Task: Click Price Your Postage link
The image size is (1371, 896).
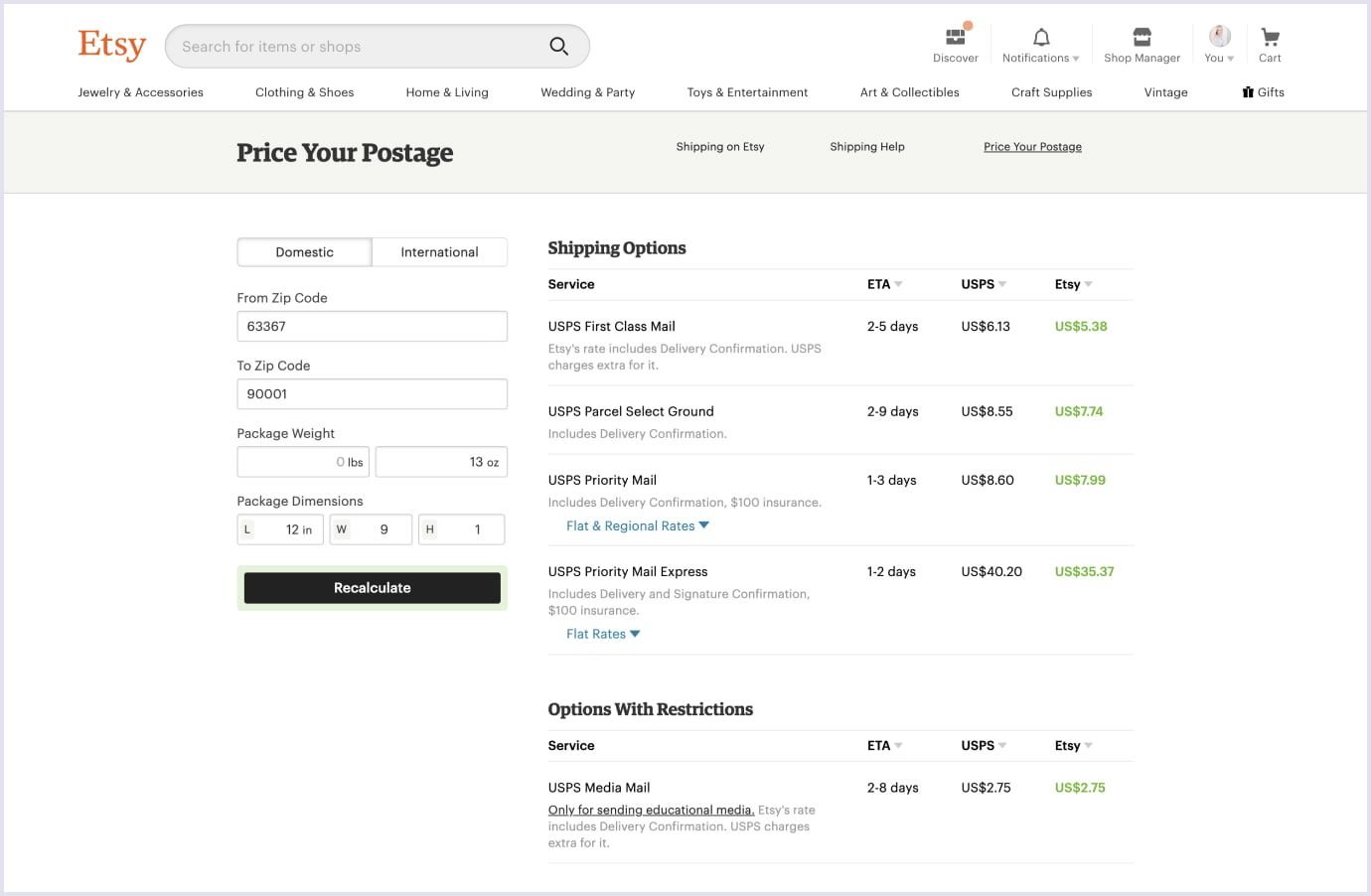Action: (1032, 147)
